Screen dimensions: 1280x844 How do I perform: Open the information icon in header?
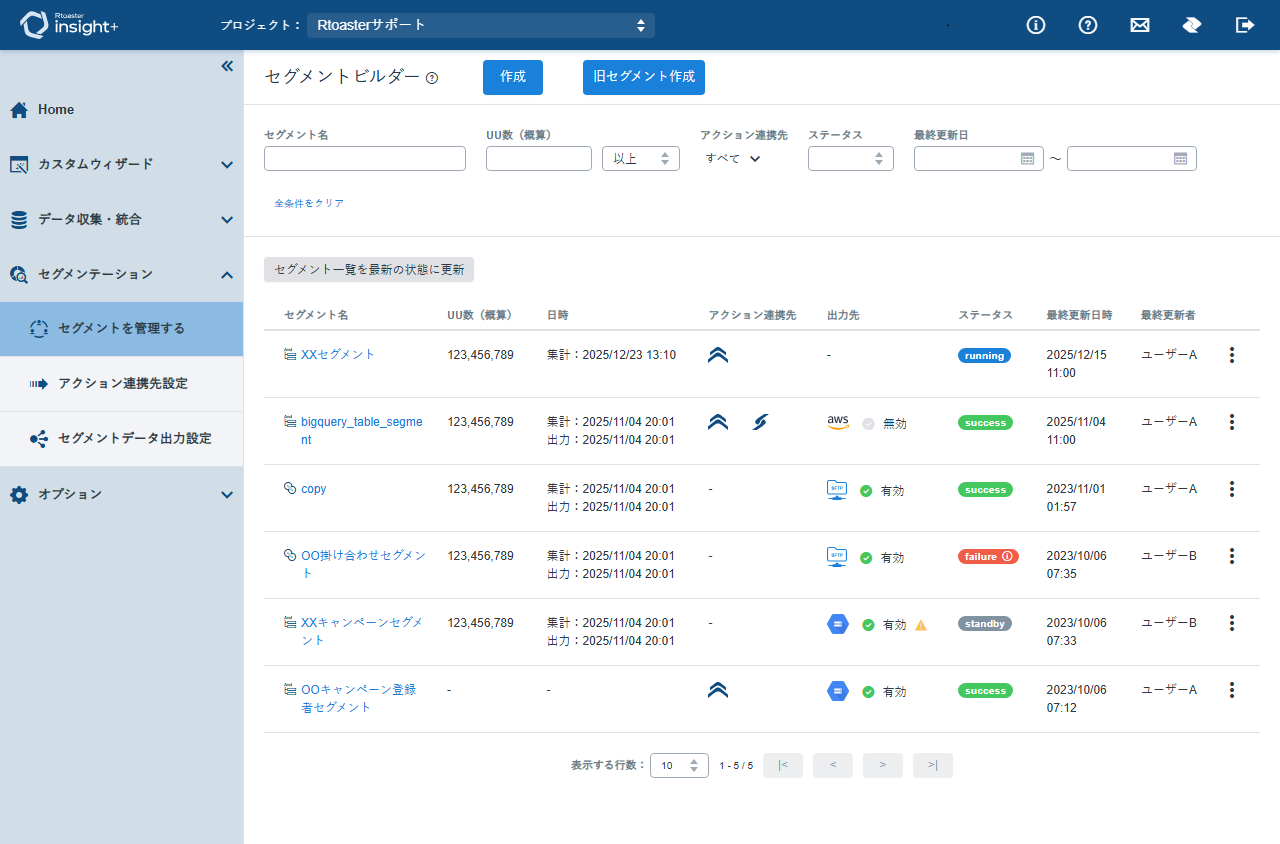point(1036,25)
